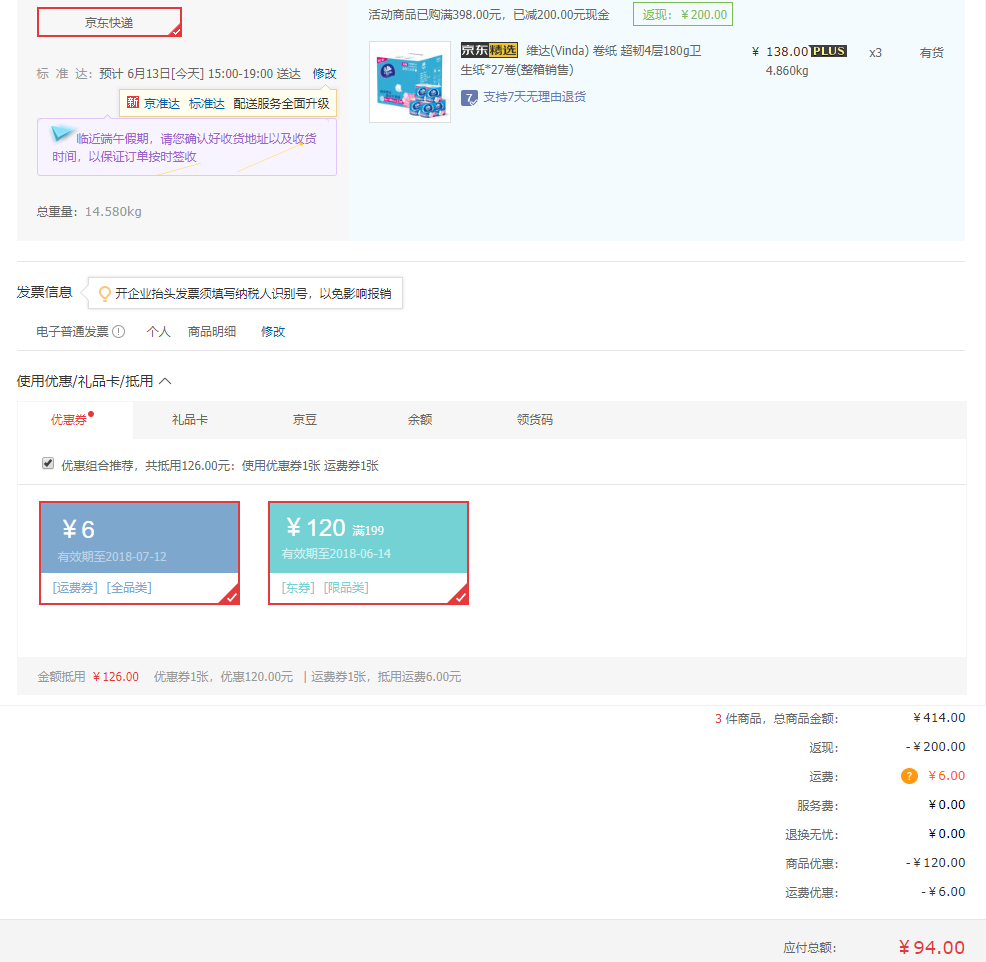This screenshot has height=962, width=986.
Task: Click the 7-day return shield icon
Action: tap(469, 97)
